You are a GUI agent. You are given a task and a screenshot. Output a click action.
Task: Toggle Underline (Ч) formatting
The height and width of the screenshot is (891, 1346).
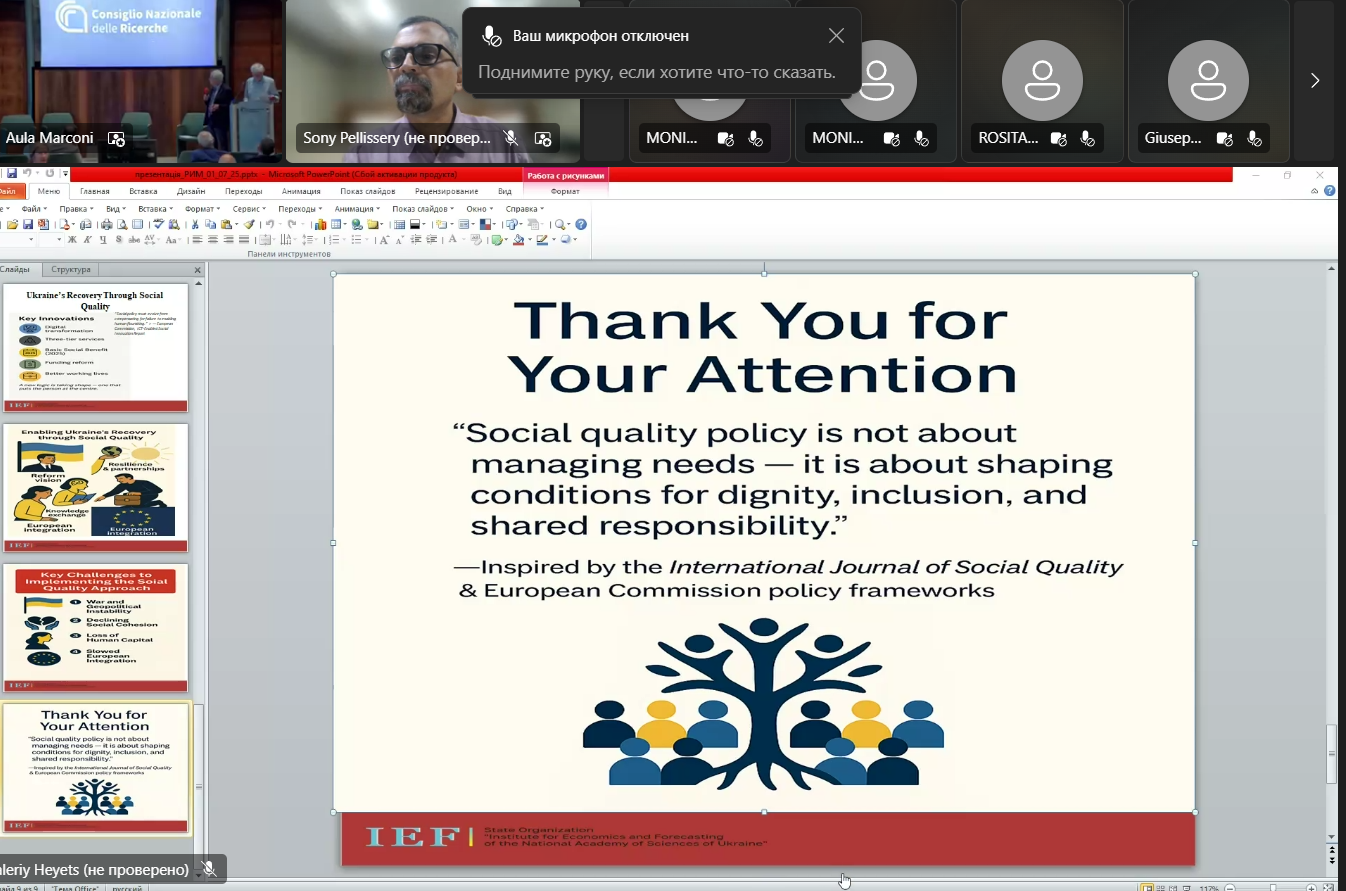pyautogui.click(x=103, y=240)
